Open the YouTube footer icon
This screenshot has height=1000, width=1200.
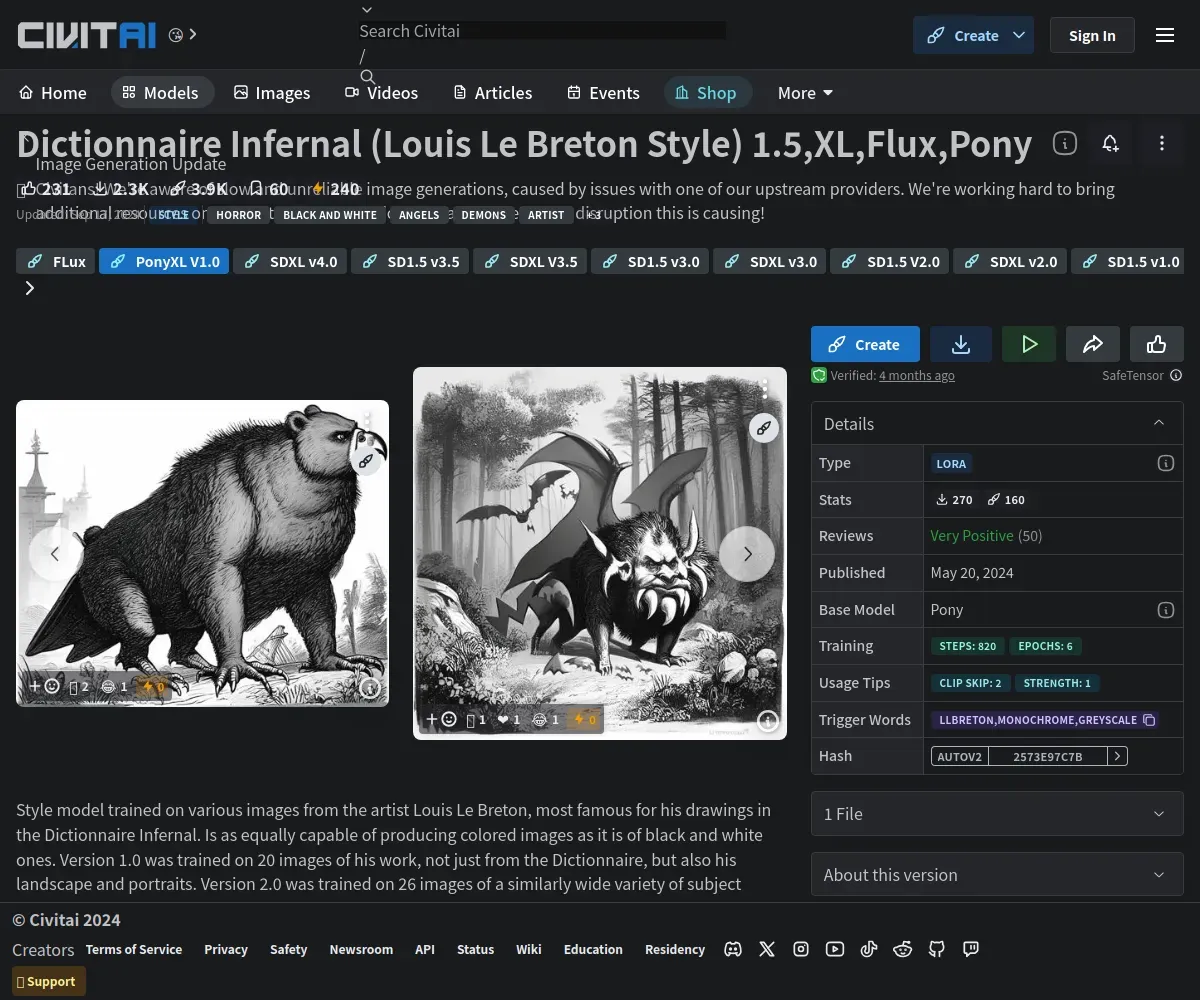(835, 949)
